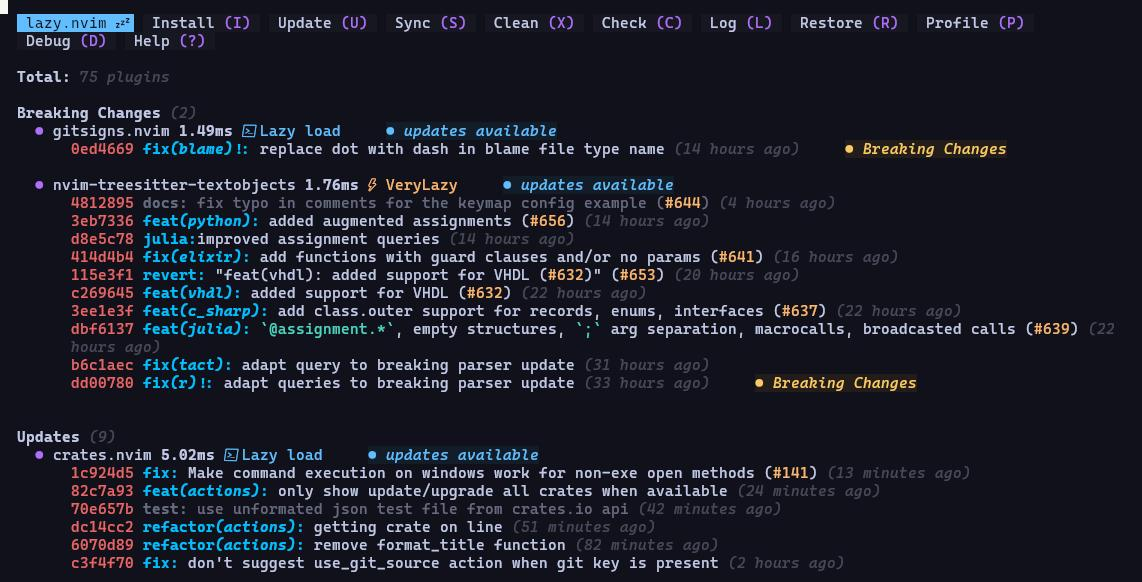Open commit hash 1c924d5
This screenshot has width=1142, height=582.
102,473
